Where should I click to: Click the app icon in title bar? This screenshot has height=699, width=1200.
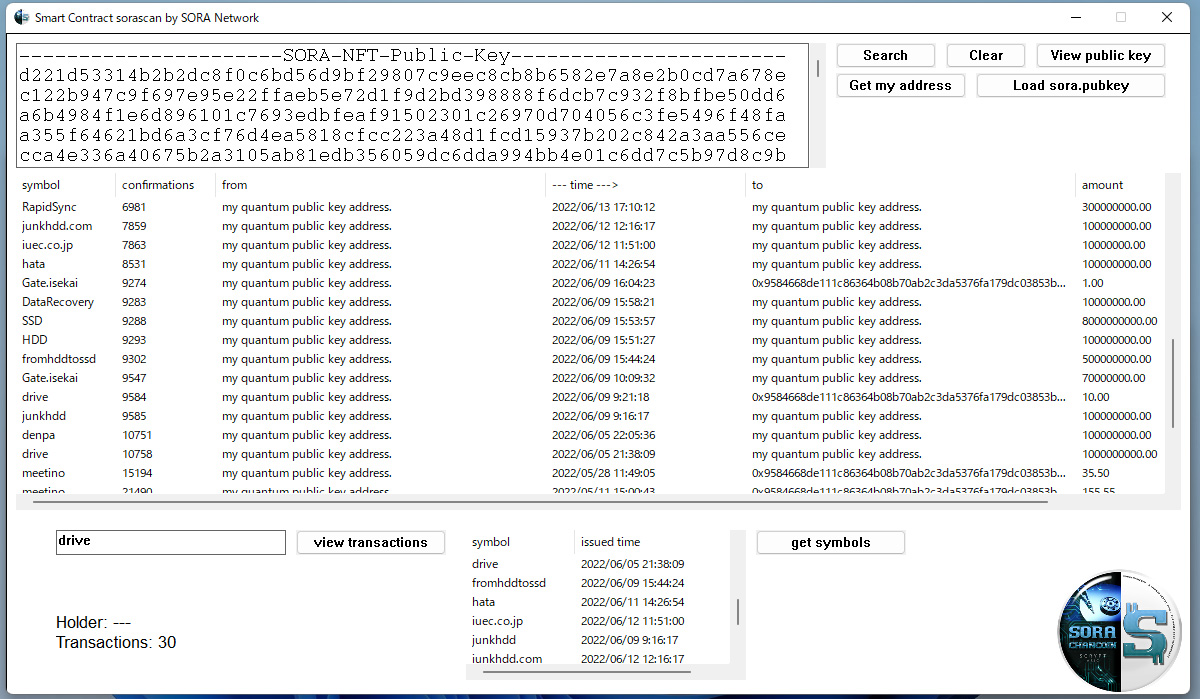point(21,17)
